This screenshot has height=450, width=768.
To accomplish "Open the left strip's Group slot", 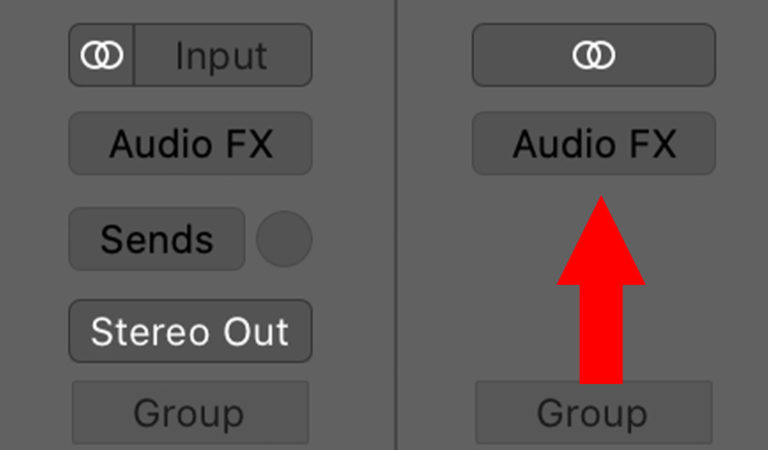I will [190, 412].
